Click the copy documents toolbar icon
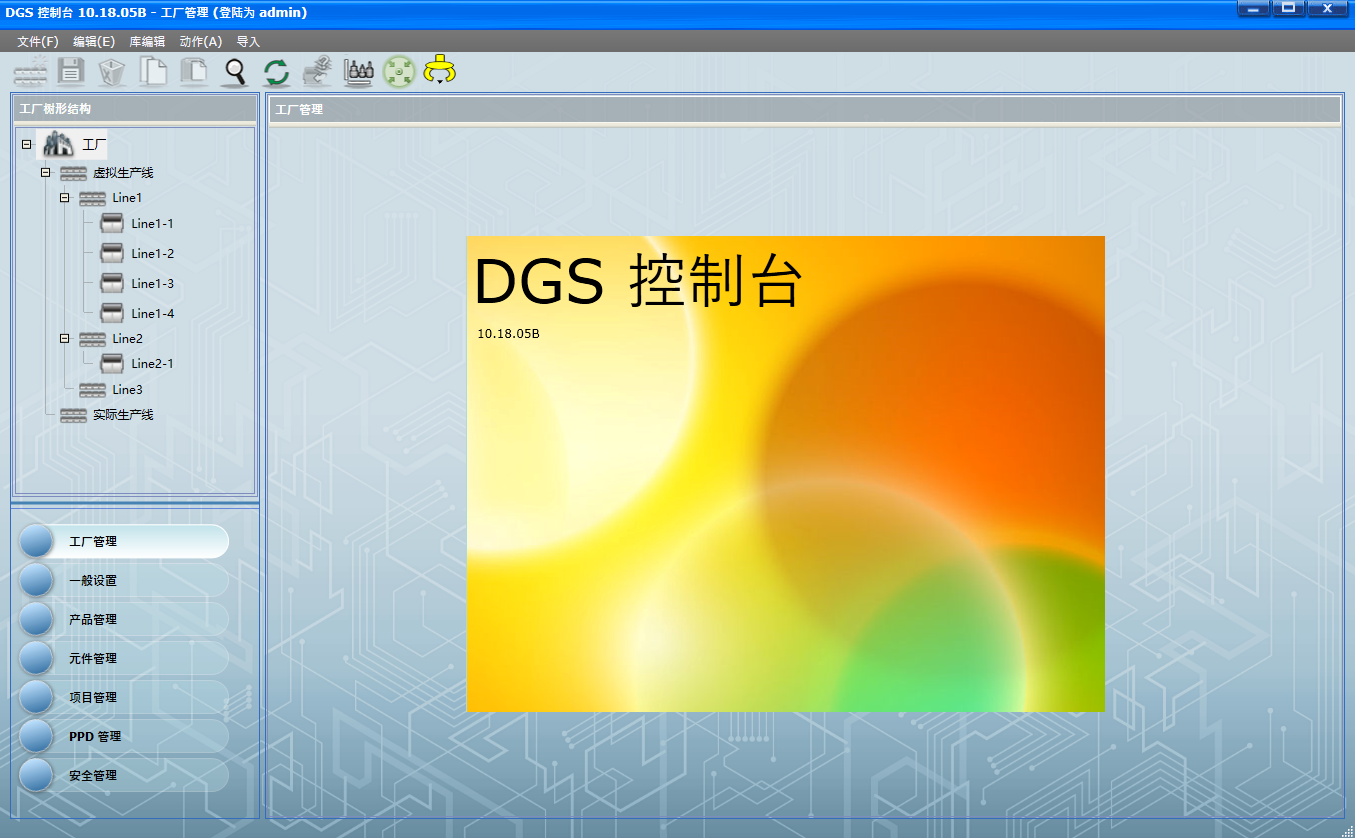The image size is (1355, 838). tap(153, 71)
